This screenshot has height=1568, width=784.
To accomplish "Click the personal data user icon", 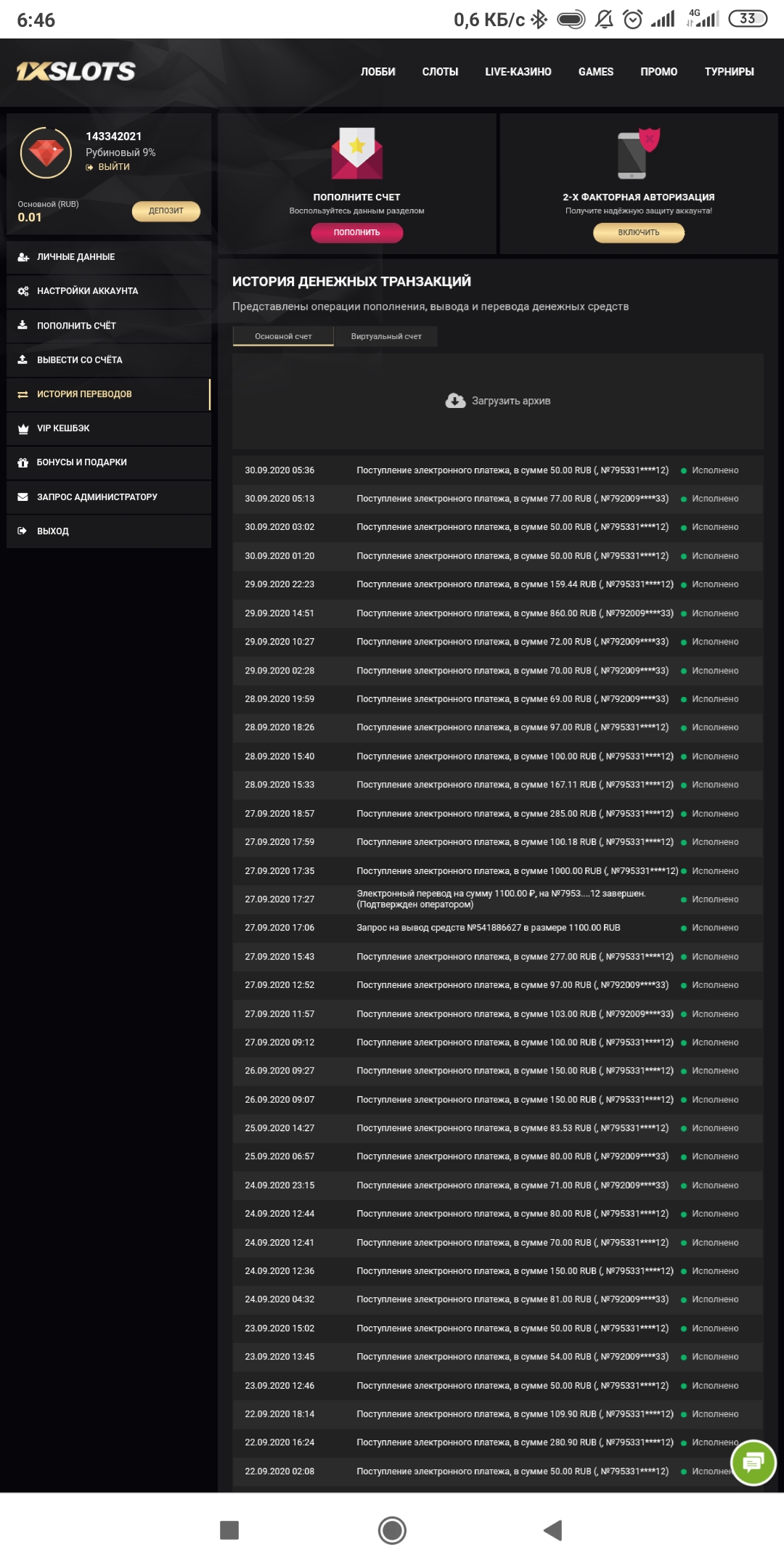I will (x=23, y=257).
